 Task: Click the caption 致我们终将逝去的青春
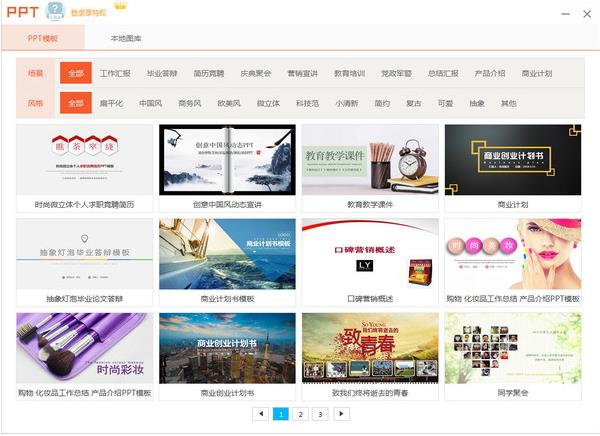point(370,393)
